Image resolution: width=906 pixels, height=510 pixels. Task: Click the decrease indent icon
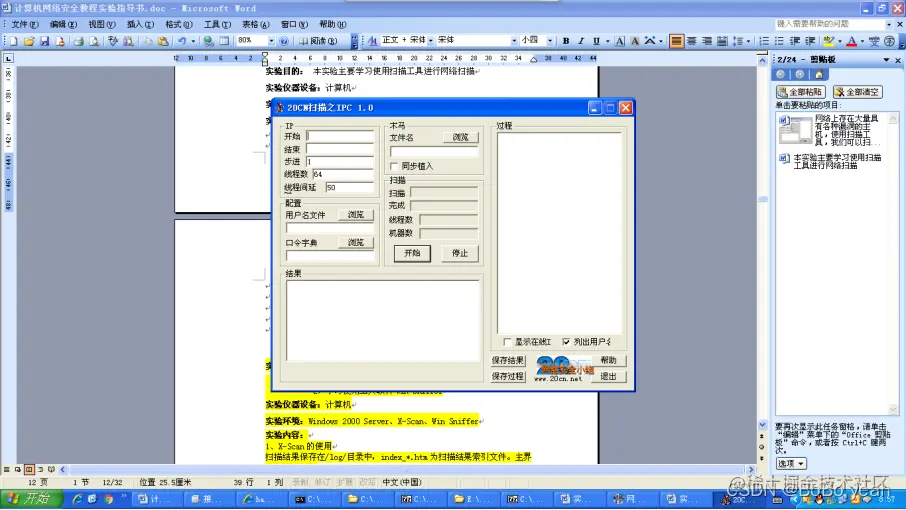click(x=794, y=40)
